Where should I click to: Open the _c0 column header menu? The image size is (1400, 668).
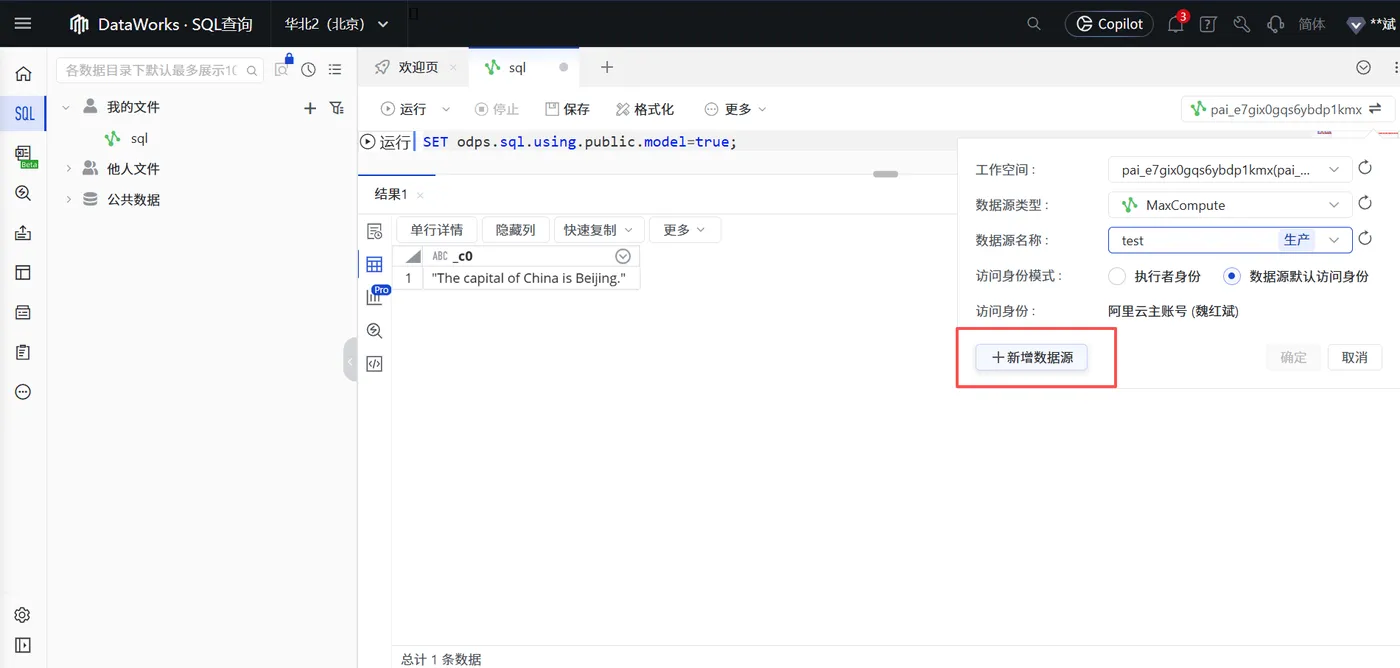point(623,256)
